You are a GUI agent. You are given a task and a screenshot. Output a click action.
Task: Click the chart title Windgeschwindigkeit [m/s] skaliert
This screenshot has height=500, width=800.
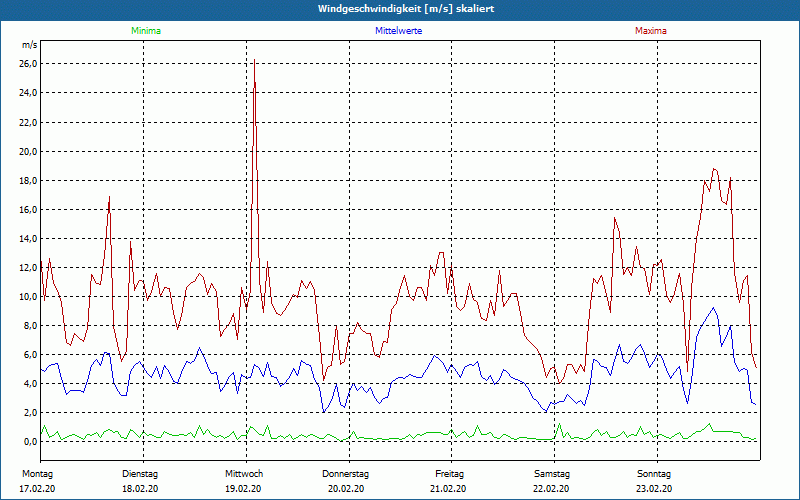(x=406, y=9)
